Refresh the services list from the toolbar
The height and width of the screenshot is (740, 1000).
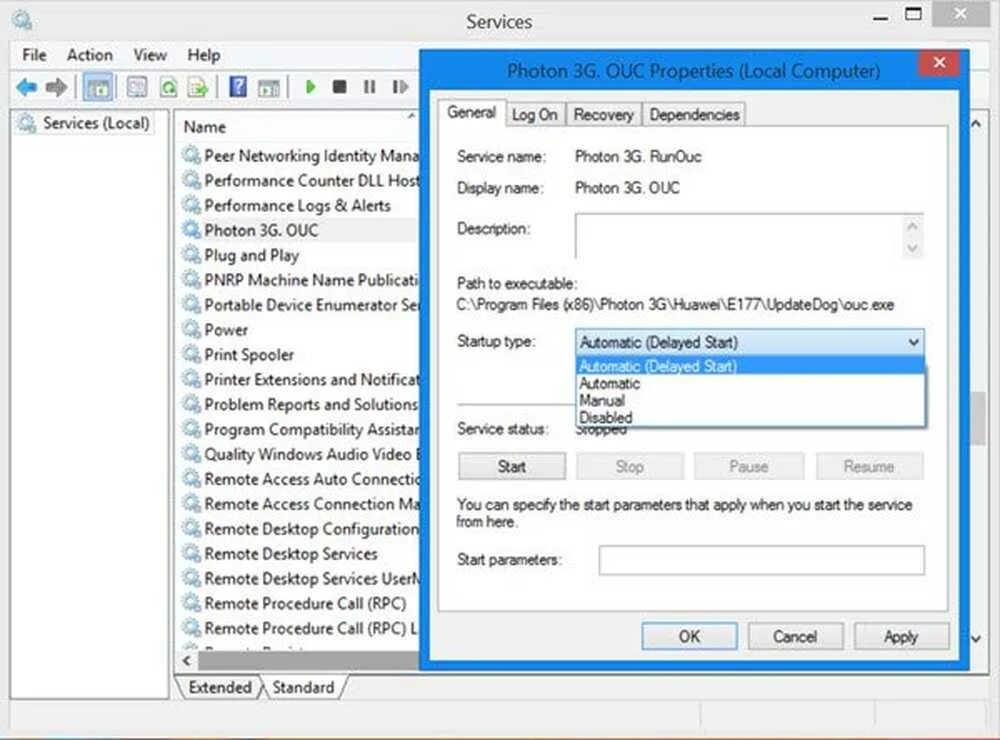pos(168,87)
